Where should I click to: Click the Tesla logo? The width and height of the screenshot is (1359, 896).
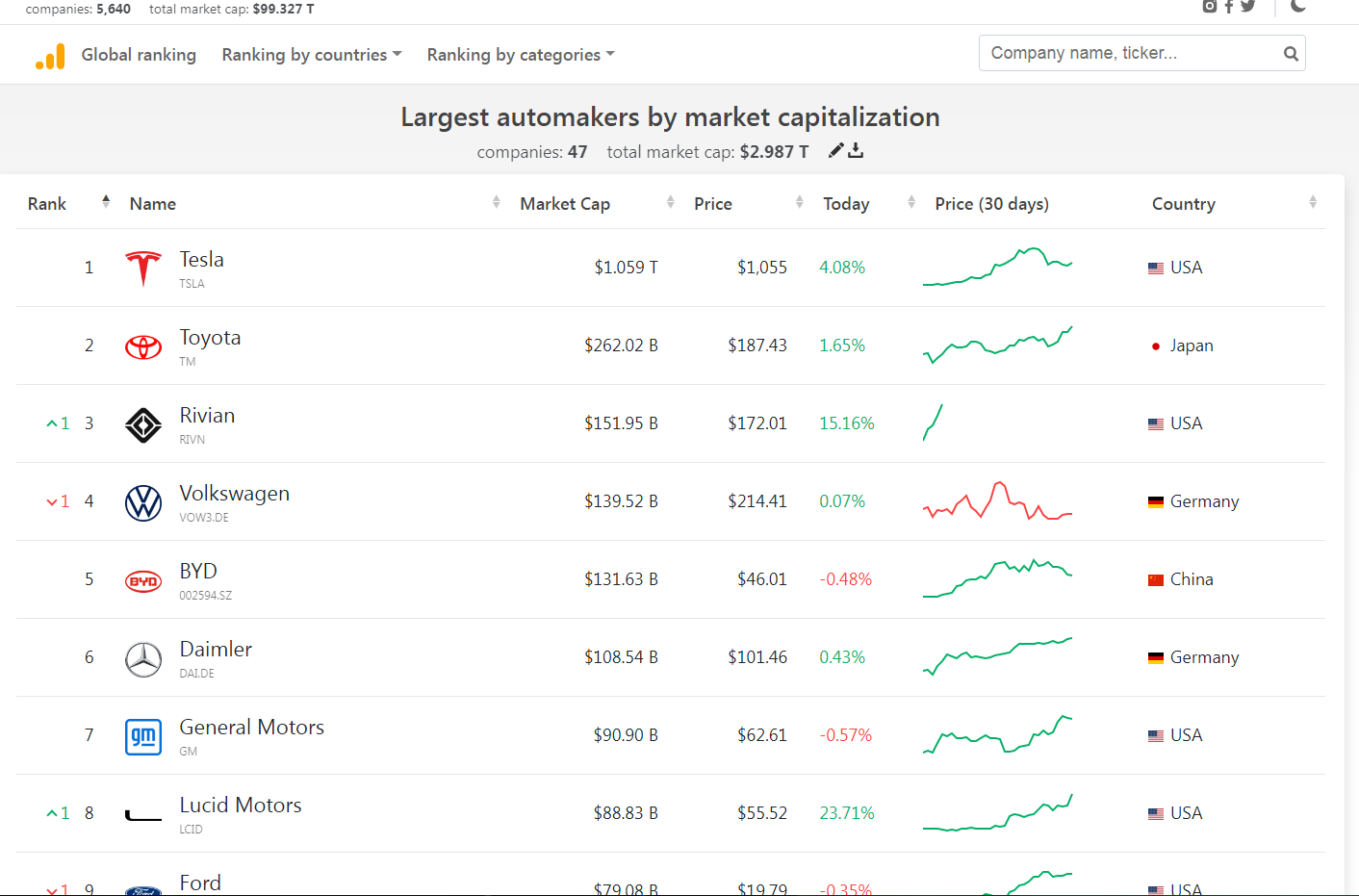[x=143, y=269]
